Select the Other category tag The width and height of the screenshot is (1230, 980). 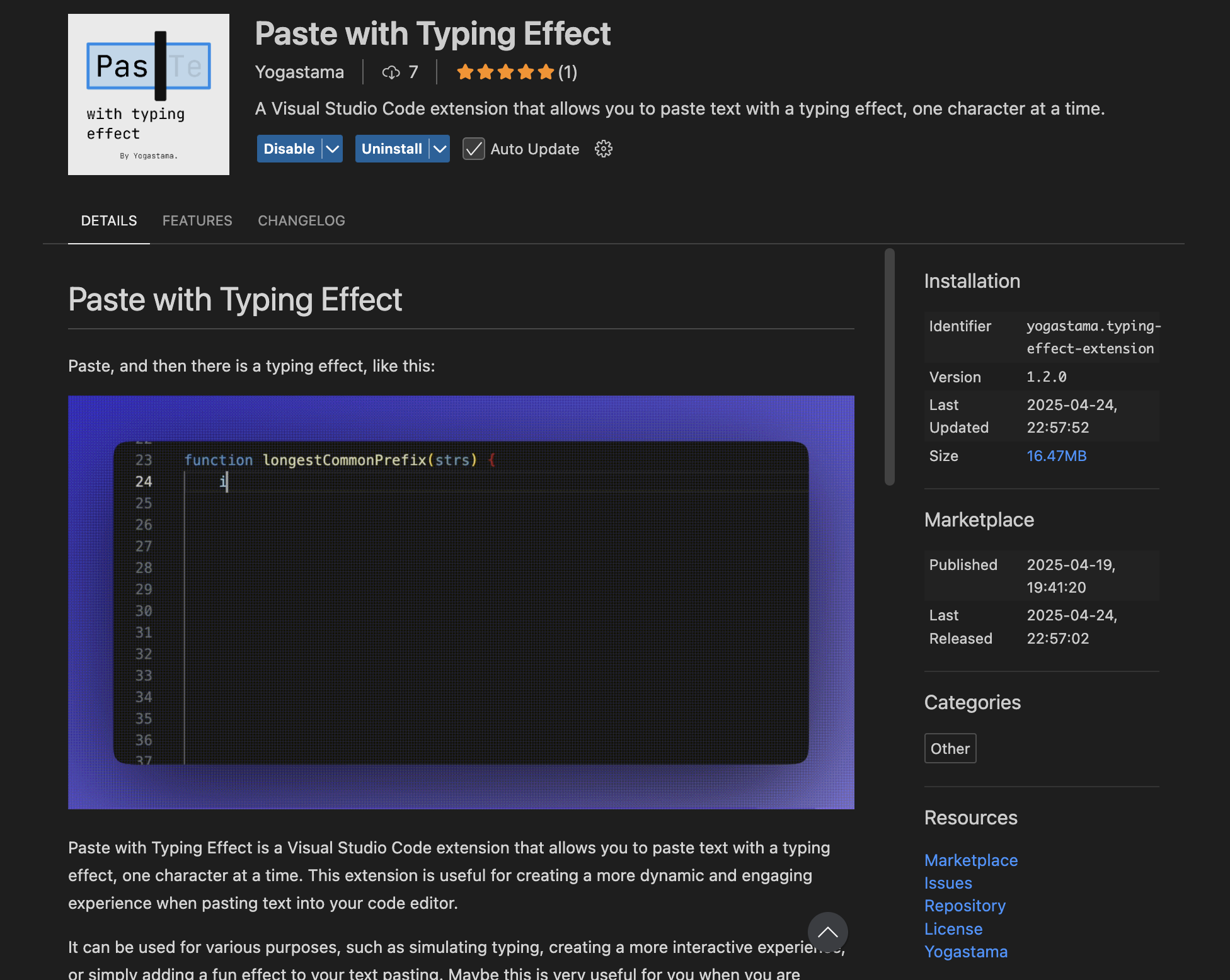[950, 748]
